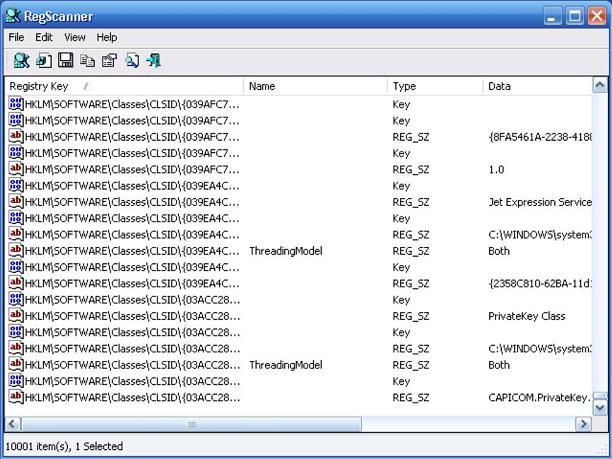Select the data starting "{8FA5461A-2238"
Image resolution: width=612 pixels, height=459 pixels.
tap(540, 137)
